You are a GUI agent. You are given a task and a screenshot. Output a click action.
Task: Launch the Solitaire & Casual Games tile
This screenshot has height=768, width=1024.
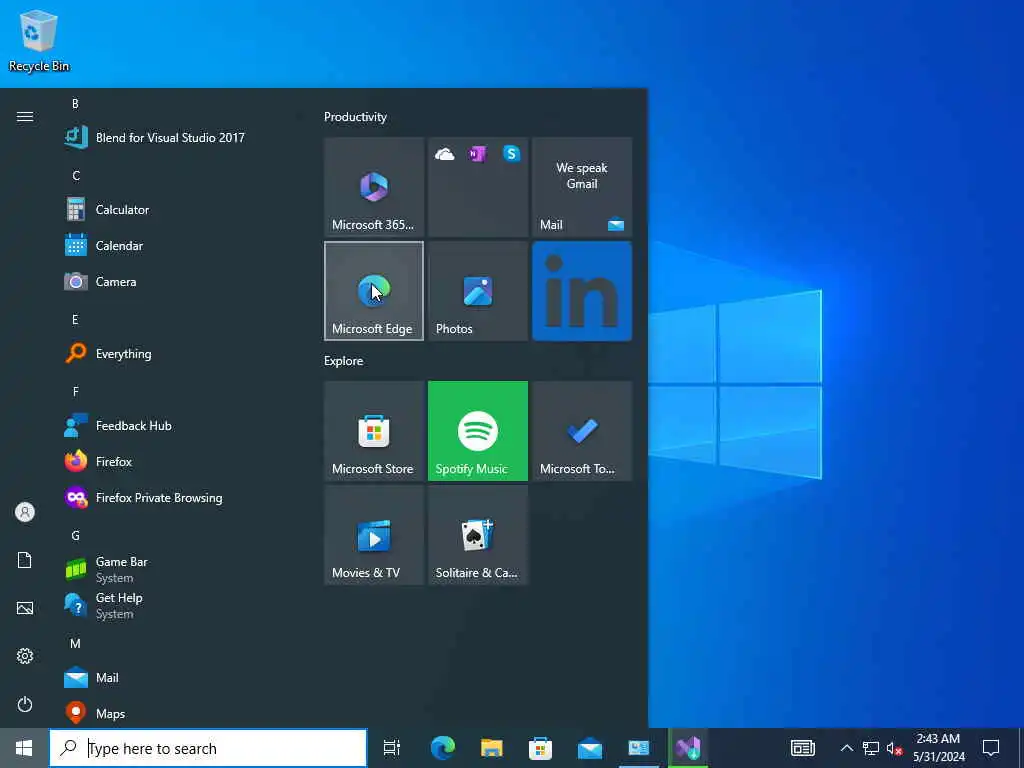pyautogui.click(x=477, y=535)
